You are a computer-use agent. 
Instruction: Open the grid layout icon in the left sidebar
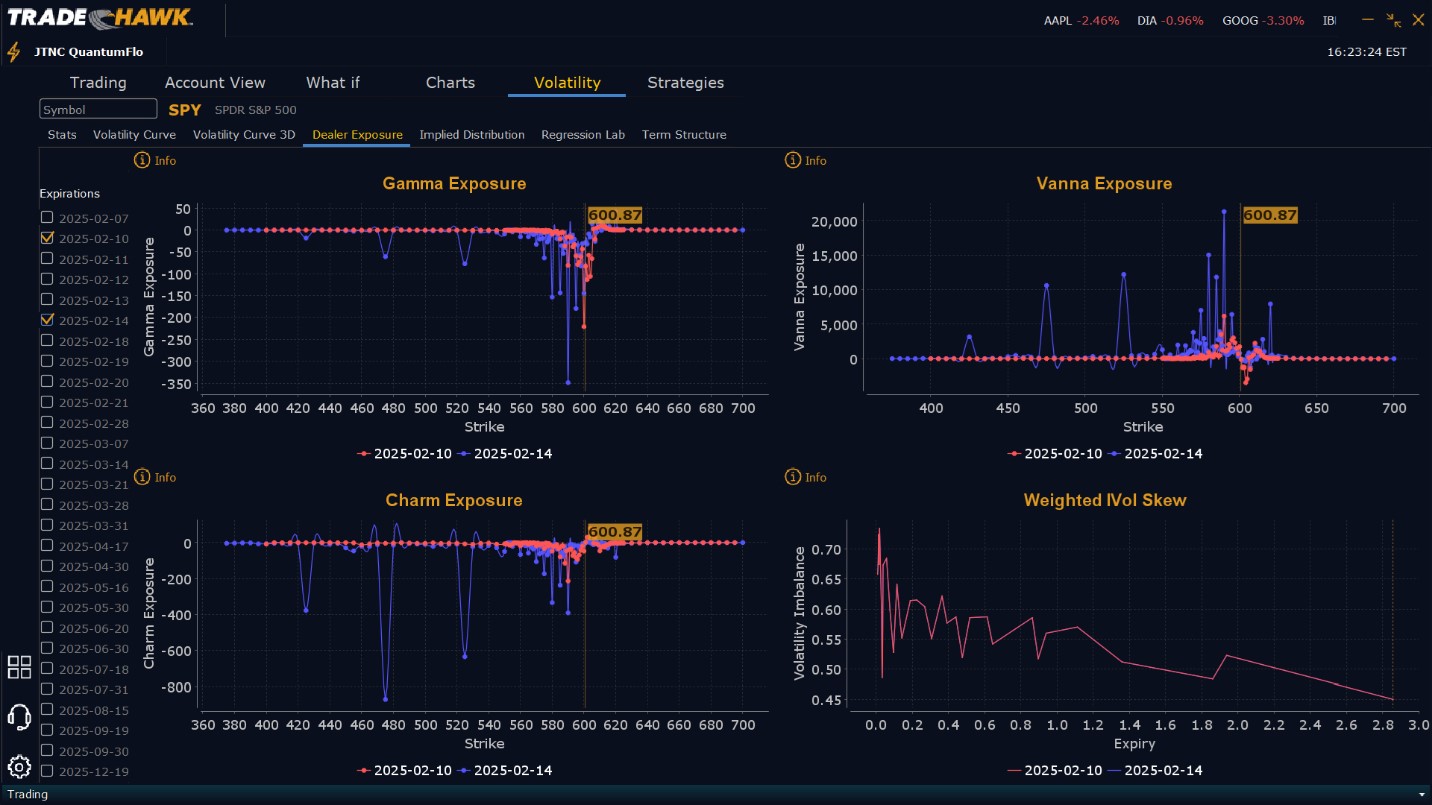point(19,667)
